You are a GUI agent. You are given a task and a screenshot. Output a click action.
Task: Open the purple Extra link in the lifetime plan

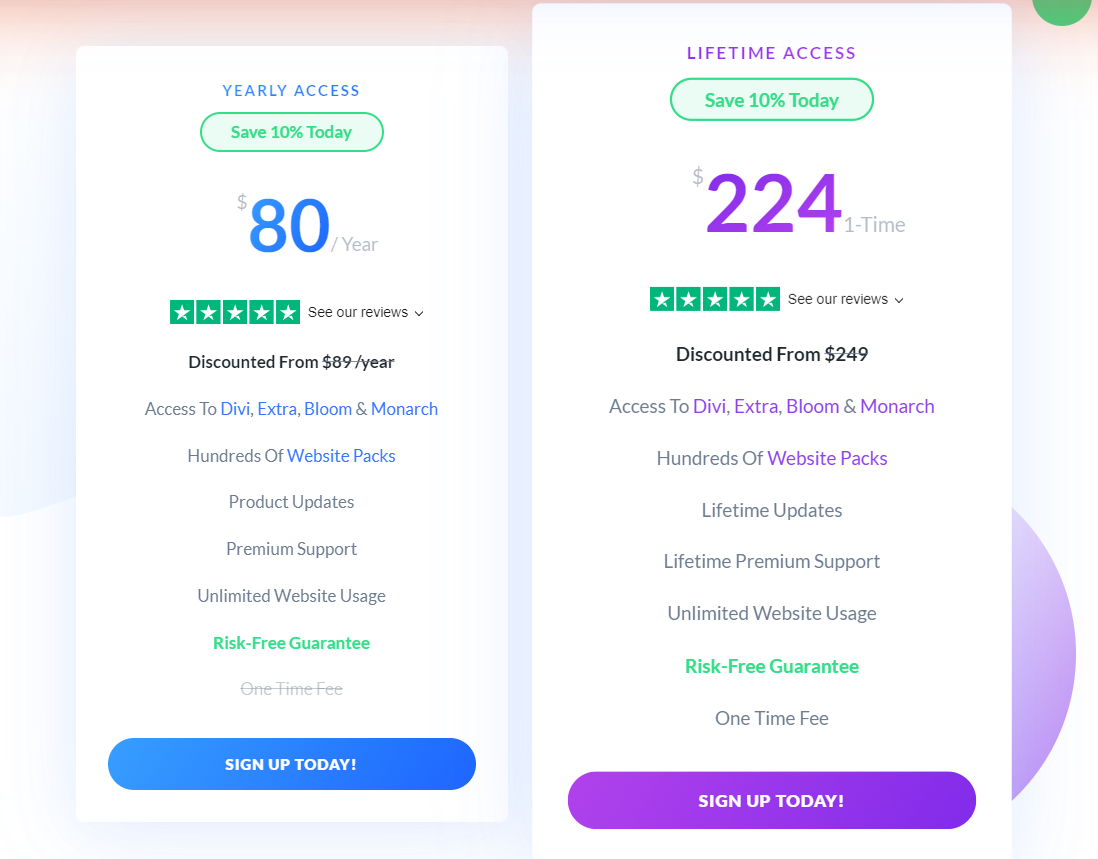click(755, 406)
